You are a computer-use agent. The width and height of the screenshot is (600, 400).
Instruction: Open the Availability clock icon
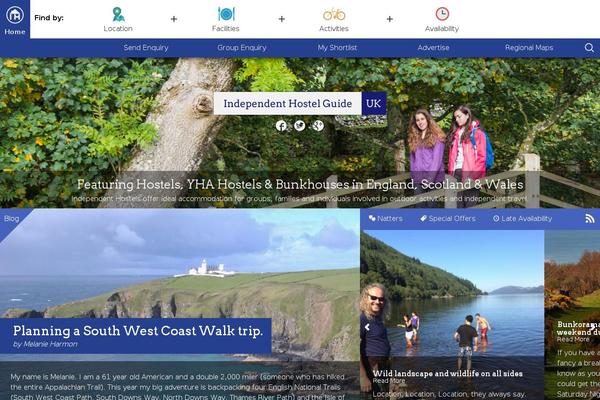click(442, 14)
